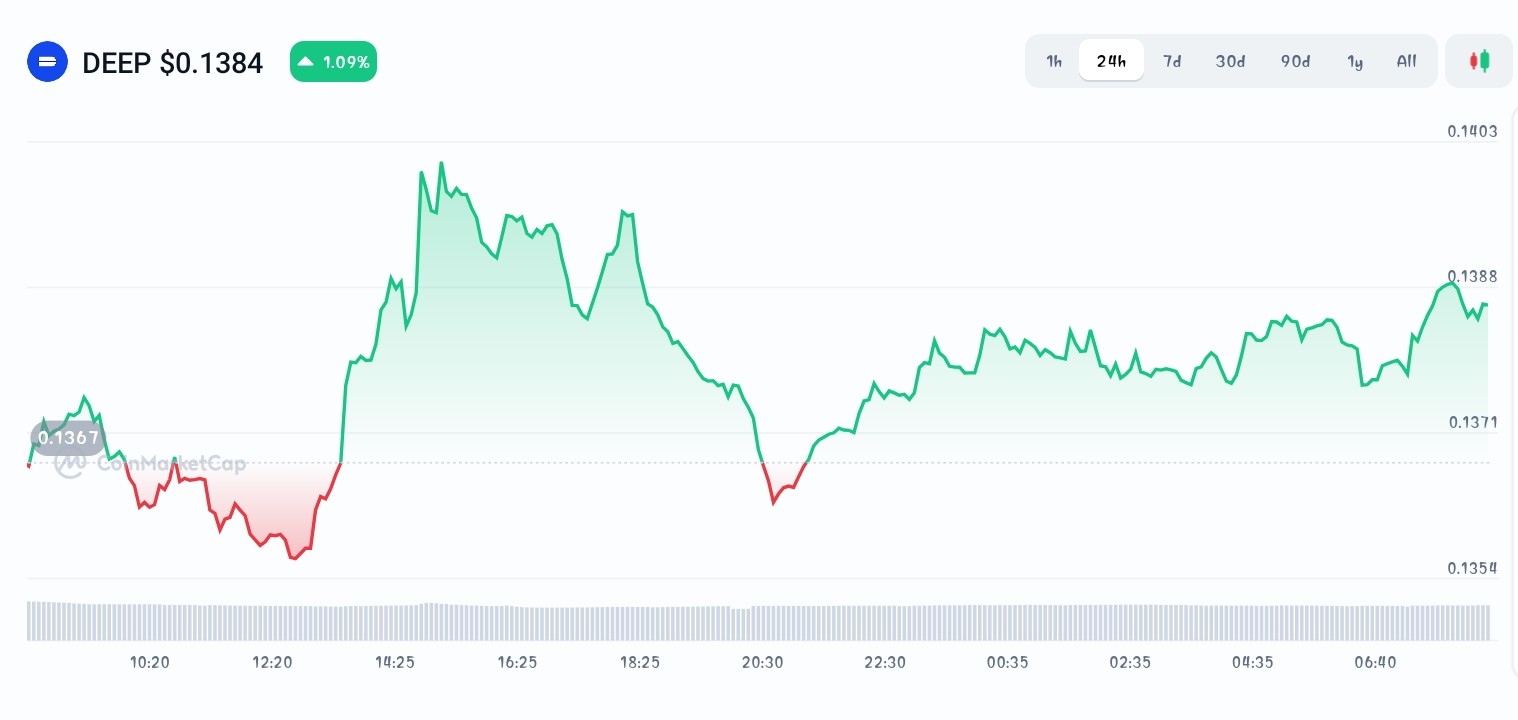Image resolution: width=1518 pixels, height=720 pixels.
Task: Click the green 1.09% change badge
Action: click(x=333, y=62)
